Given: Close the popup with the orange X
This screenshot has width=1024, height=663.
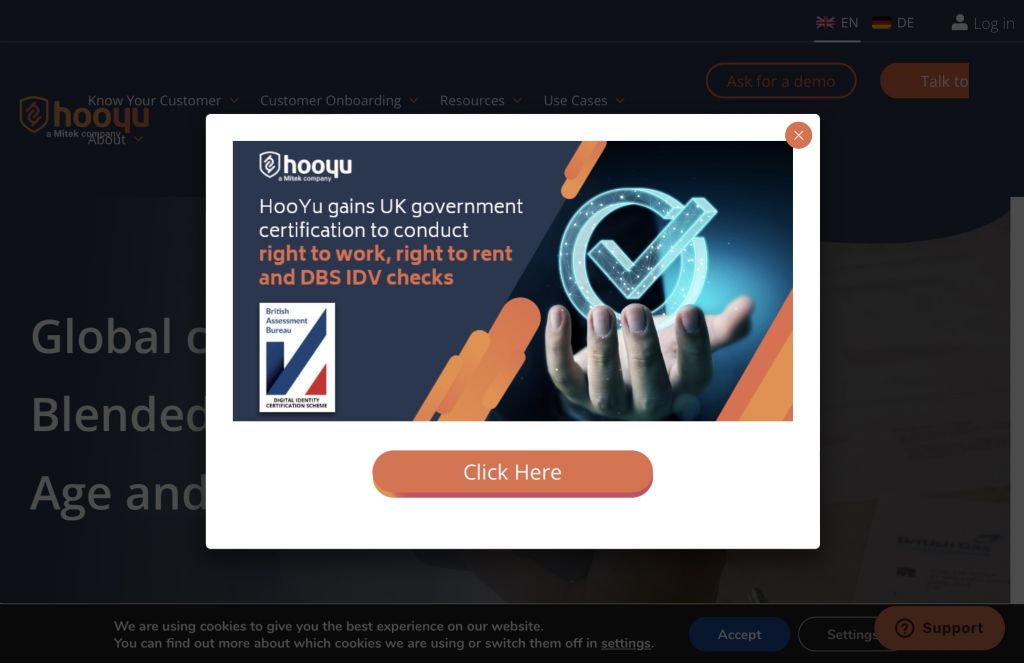Looking at the screenshot, I should tap(798, 135).
